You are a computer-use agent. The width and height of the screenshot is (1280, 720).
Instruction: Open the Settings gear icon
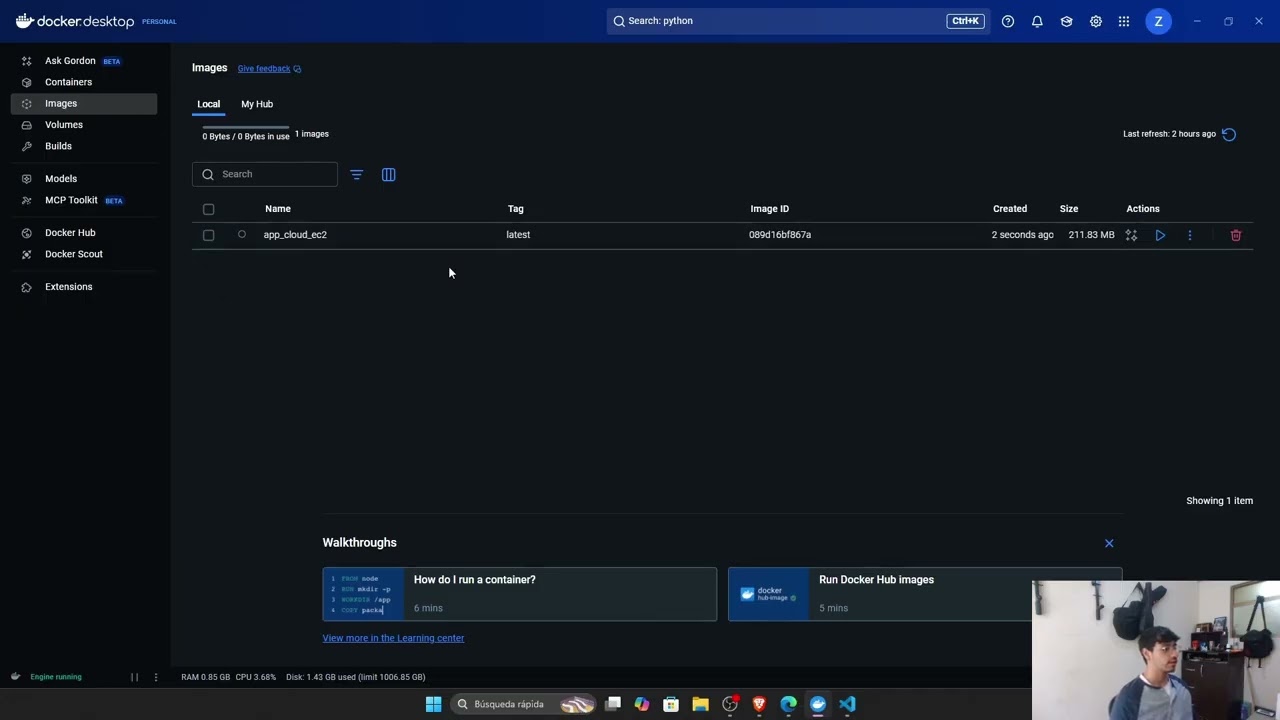pyautogui.click(x=1096, y=21)
